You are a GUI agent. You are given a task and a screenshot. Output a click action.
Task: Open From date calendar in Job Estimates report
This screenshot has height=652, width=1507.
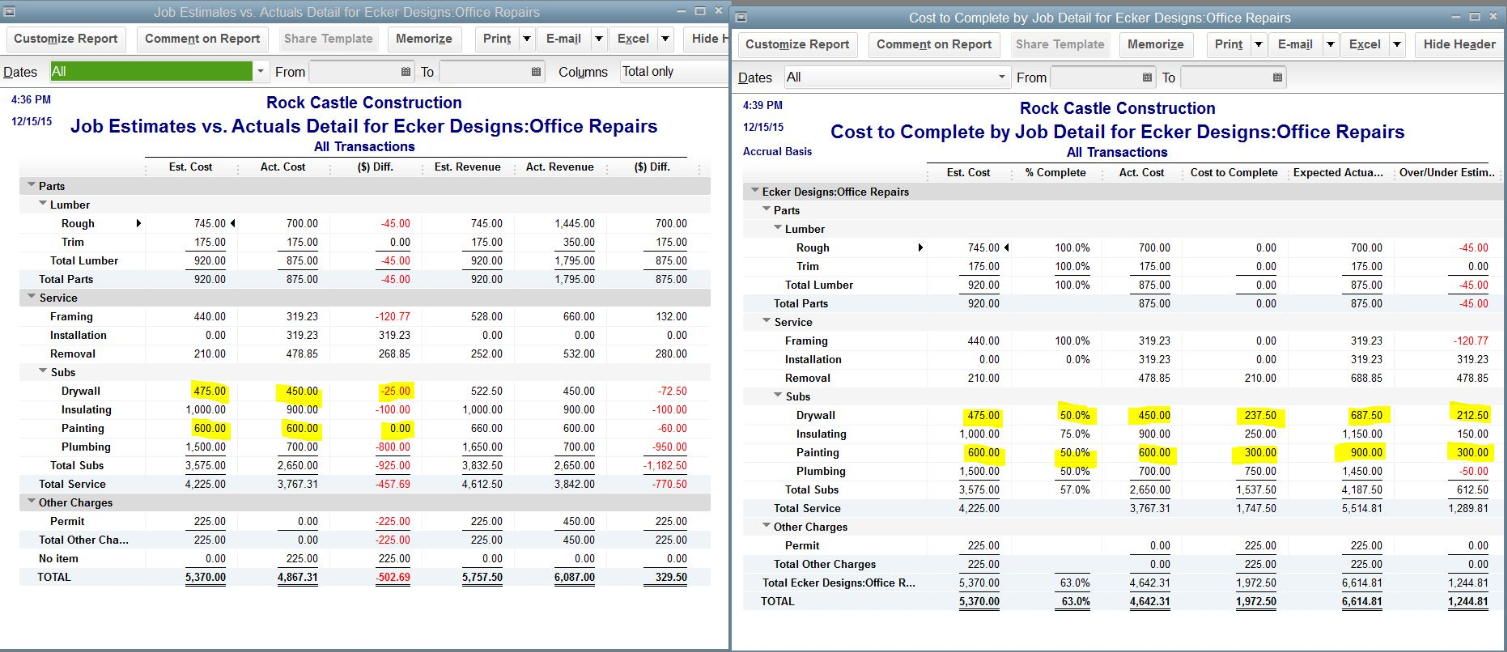point(405,72)
